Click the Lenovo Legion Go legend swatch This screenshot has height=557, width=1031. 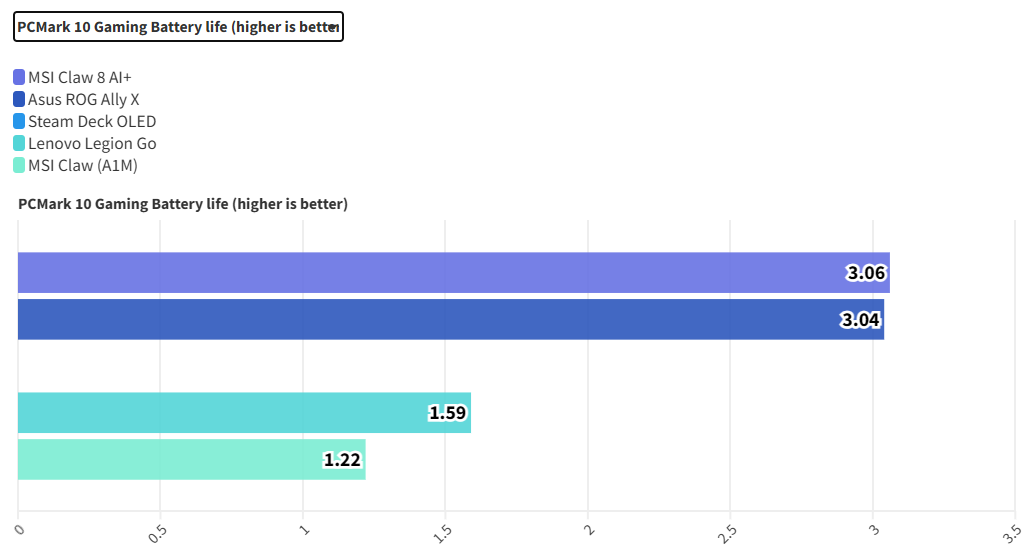coord(19,144)
